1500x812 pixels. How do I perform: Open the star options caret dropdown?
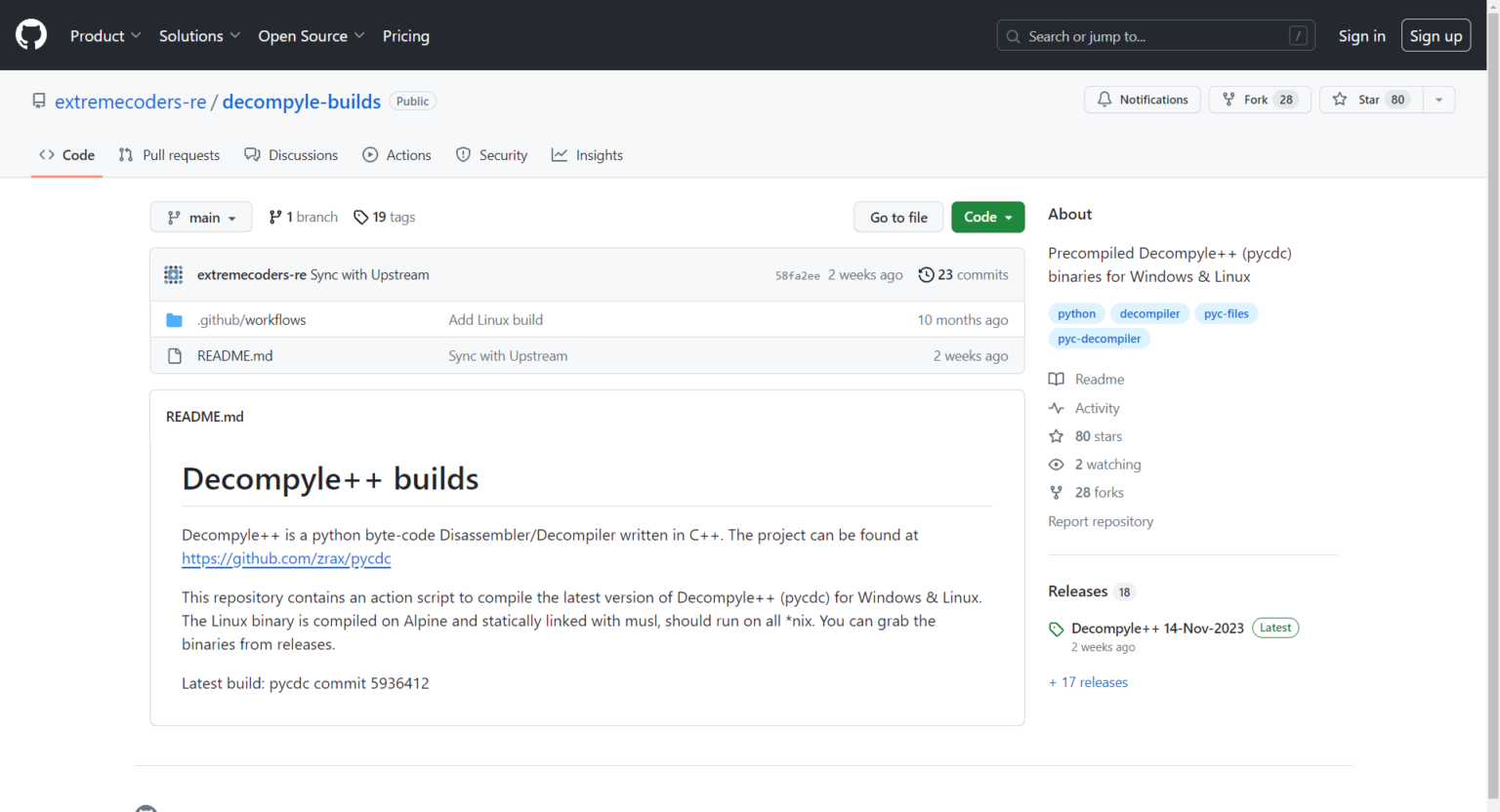[1438, 99]
